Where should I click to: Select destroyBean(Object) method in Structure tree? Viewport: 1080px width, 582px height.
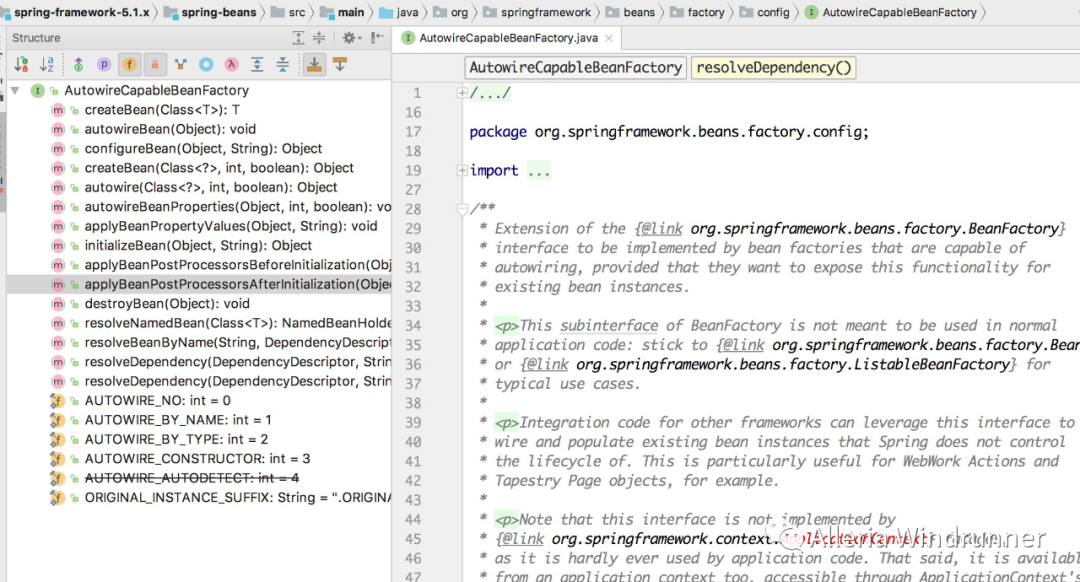[x=167, y=304]
